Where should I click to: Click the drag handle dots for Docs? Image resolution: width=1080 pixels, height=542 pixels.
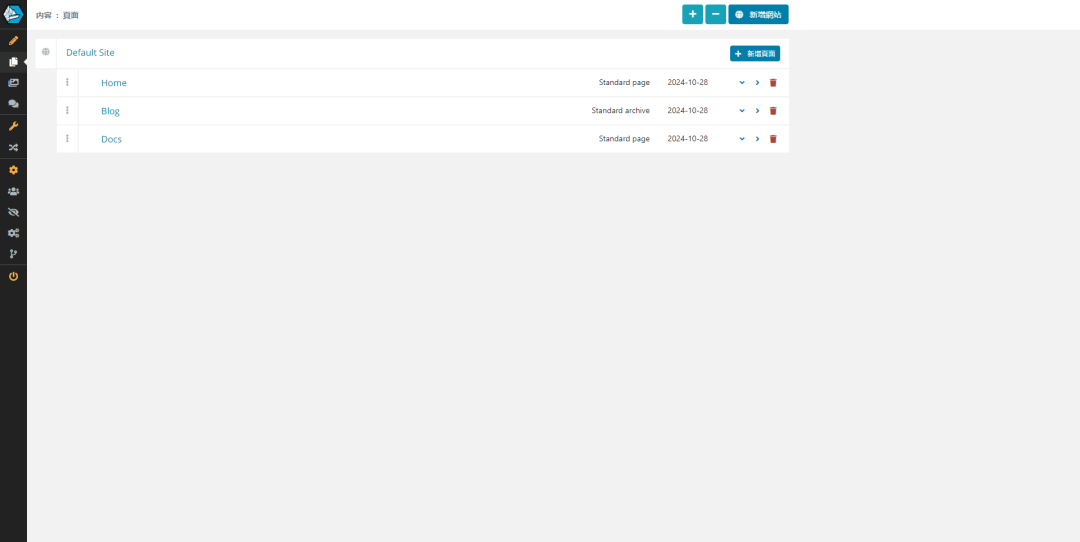(68, 138)
